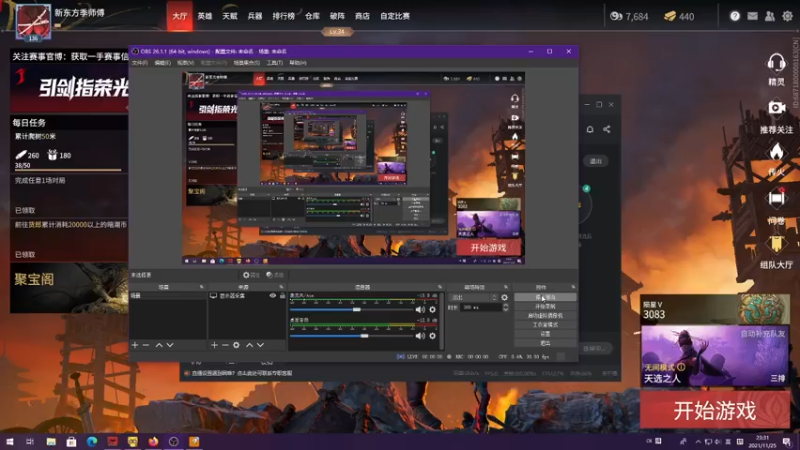Viewport: 800px width, 450px height.
Task: Select the 英雄 heroes tab in the game
Action: click(205, 16)
